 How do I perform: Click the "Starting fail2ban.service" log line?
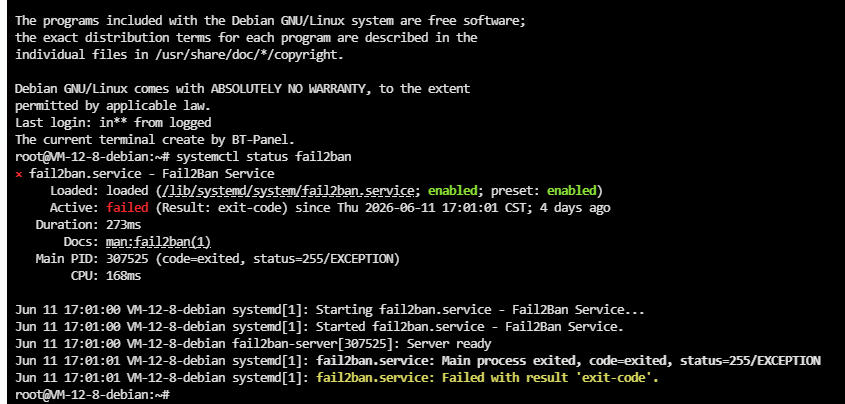[x=330, y=310]
